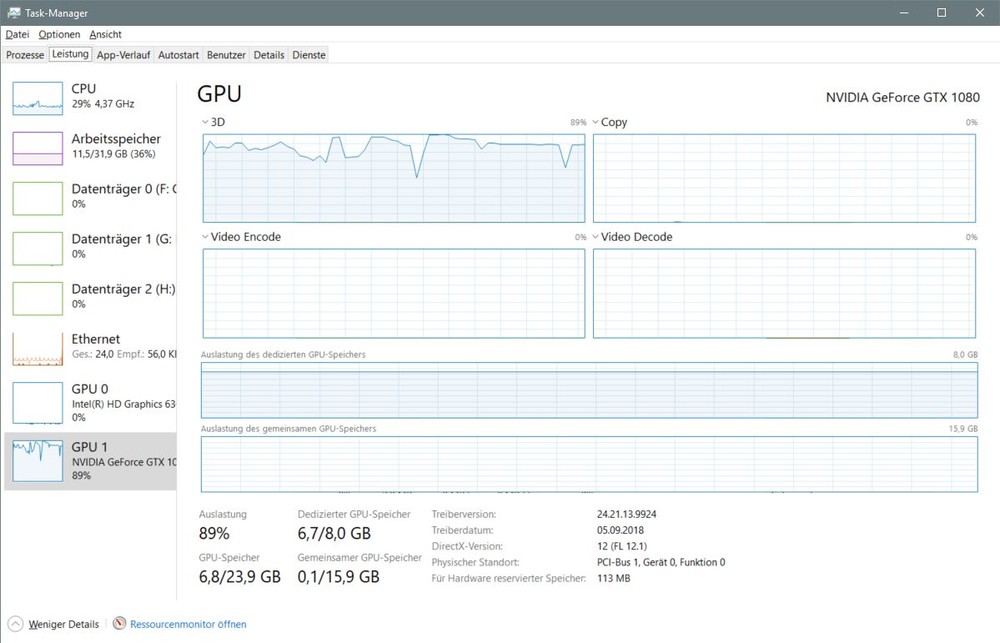Screen dimensions: 1000x643
Task: Click the Ressourcenmonitor öffnen link
Action: click(188, 624)
